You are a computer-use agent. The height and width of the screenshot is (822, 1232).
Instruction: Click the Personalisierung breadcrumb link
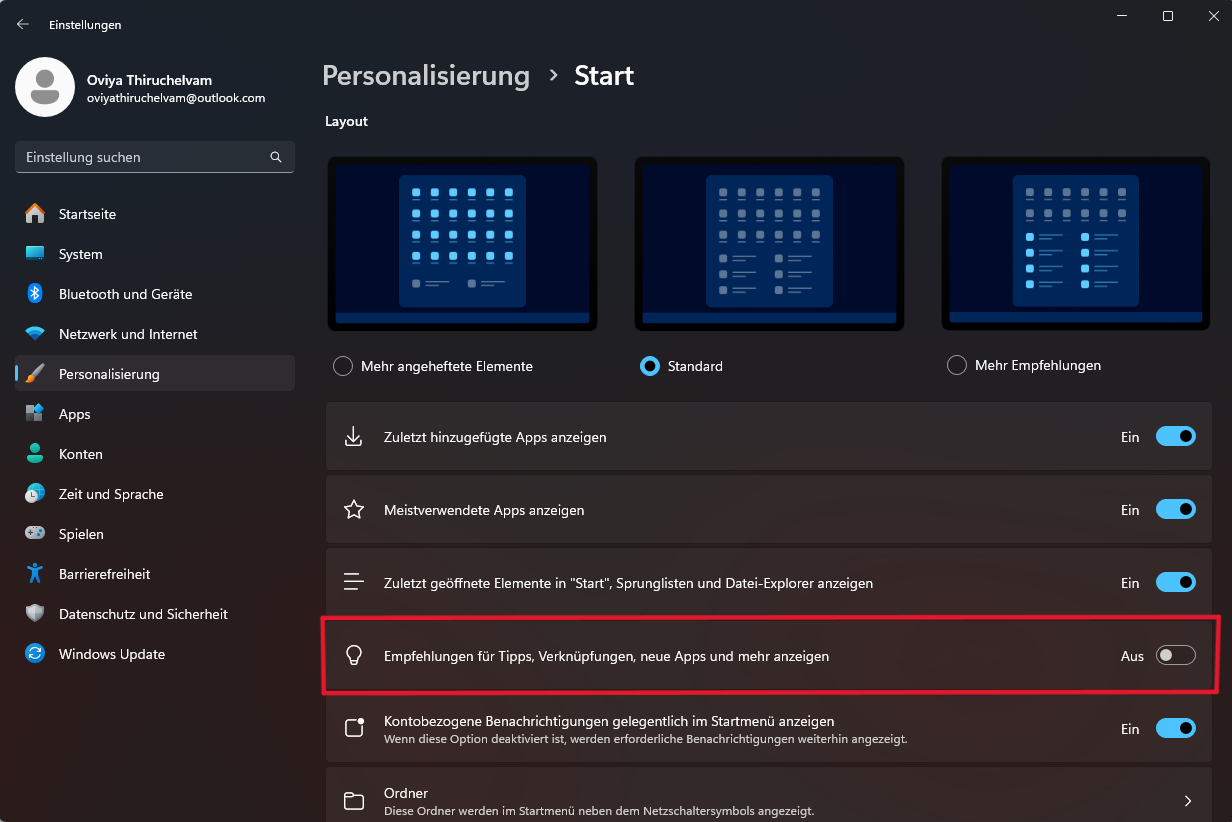(426, 76)
